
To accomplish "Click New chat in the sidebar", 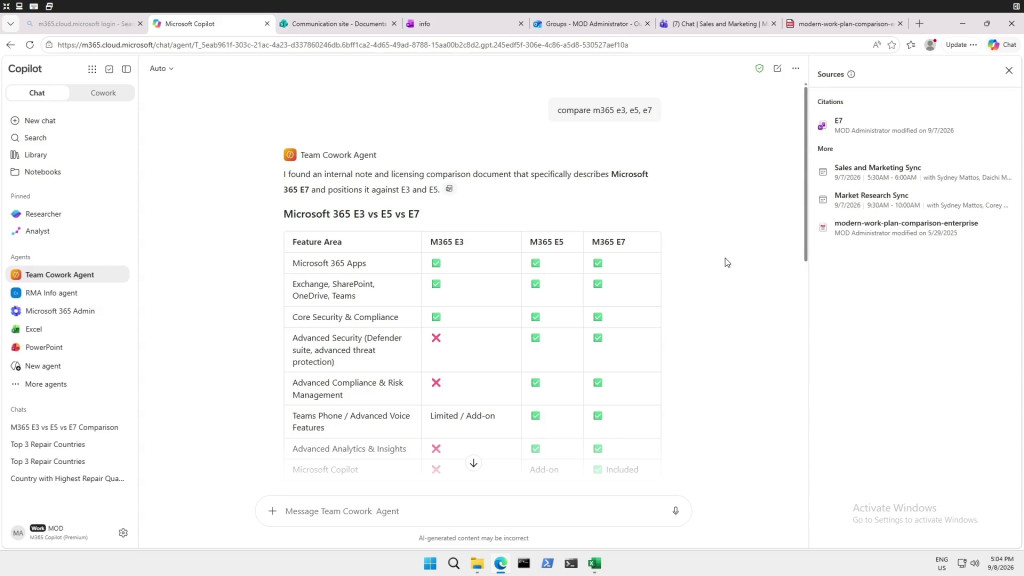I will pos(40,121).
